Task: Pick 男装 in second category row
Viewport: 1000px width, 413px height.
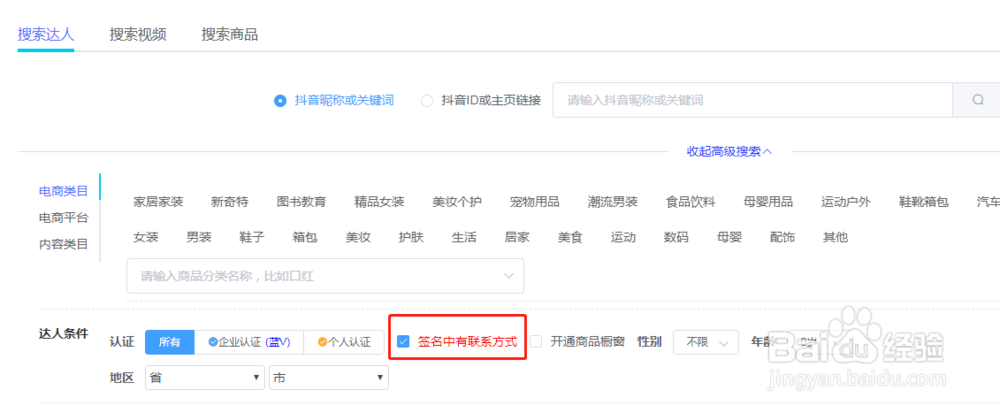Action: click(199, 237)
